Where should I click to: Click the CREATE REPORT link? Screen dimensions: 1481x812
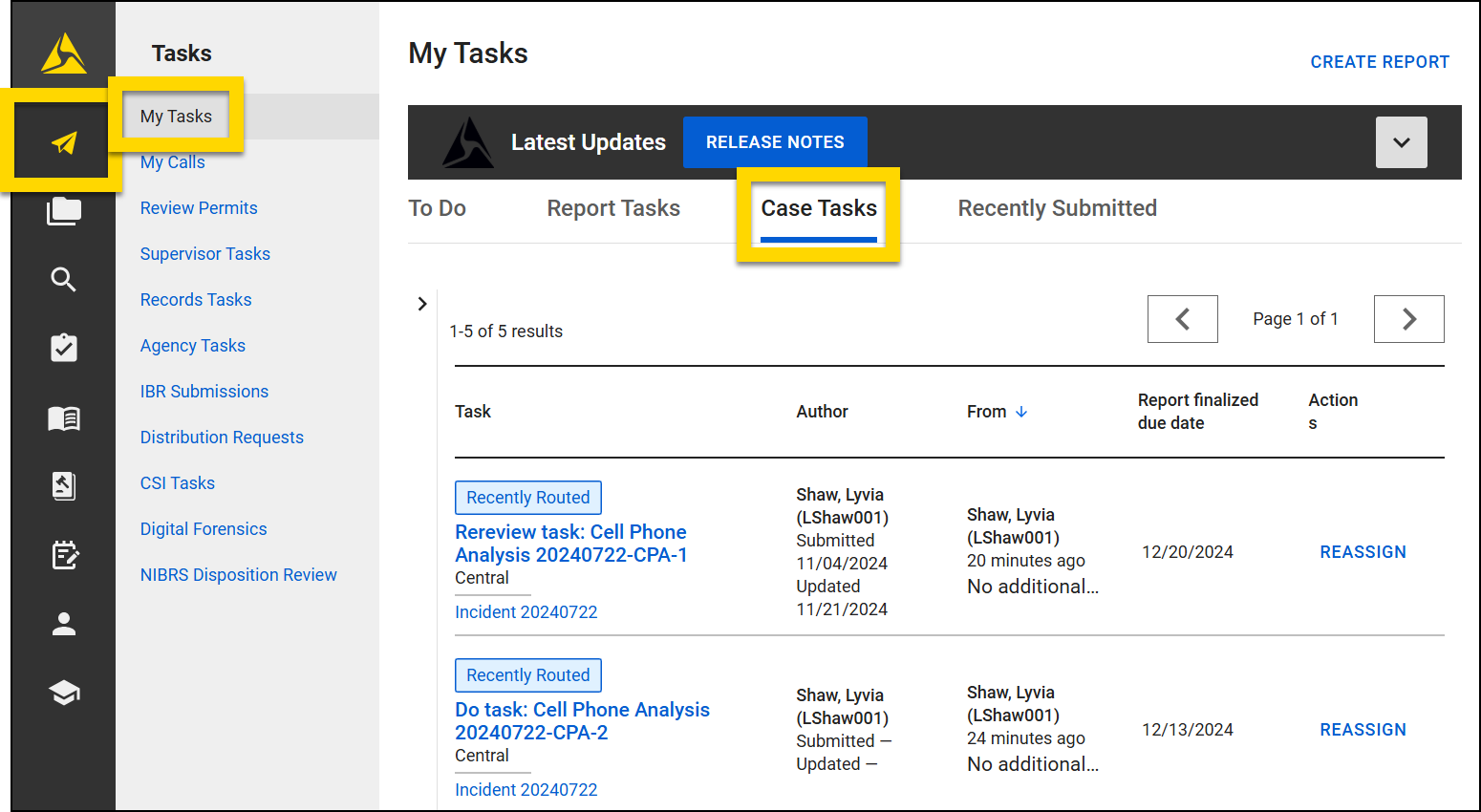pyautogui.click(x=1380, y=61)
